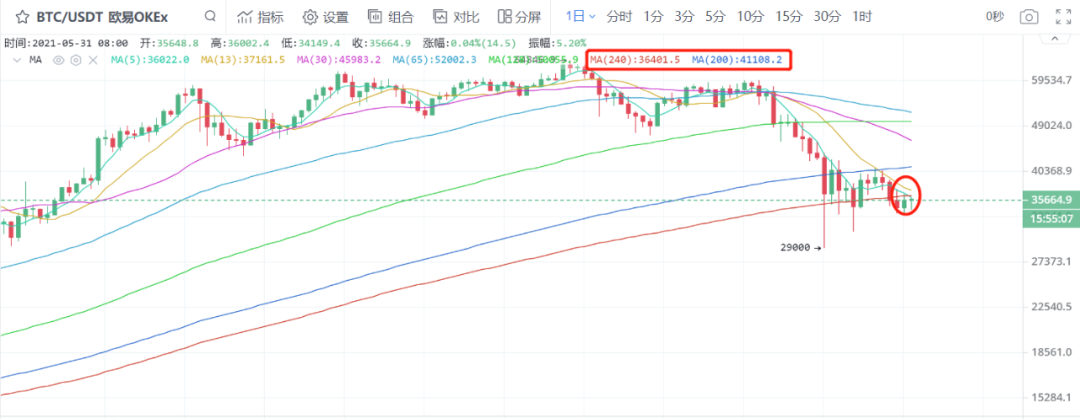This screenshot has height=419, width=1080.
Task: Click the 低:34149.4 low price readout
Action: pos(311,43)
